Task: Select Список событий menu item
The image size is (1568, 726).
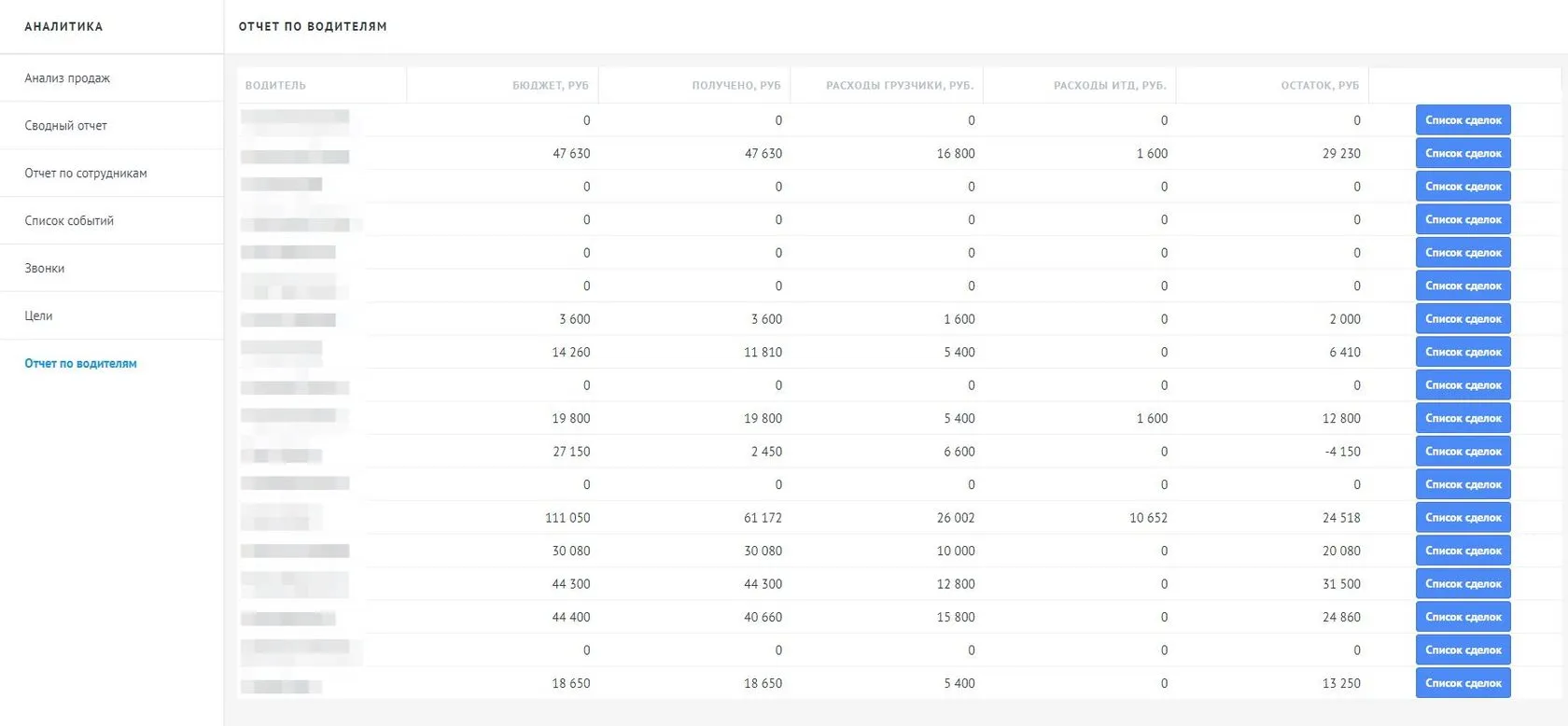Action: pyautogui.click(x=69, y=221)
